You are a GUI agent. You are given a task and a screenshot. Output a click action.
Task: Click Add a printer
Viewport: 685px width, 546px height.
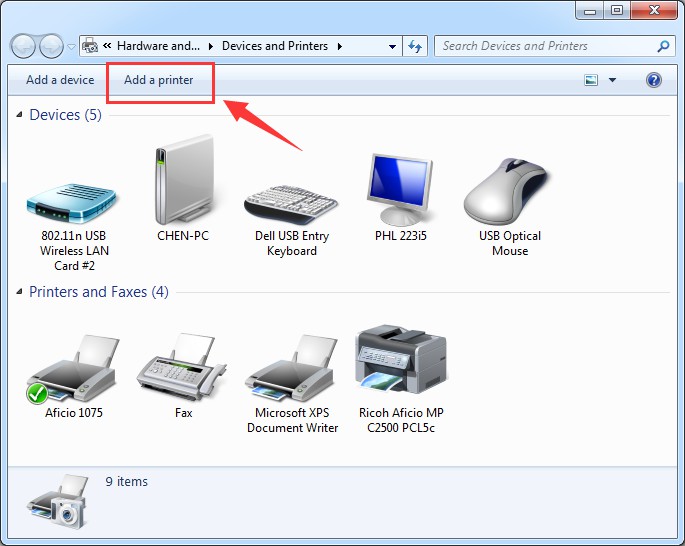(x=159, y=80)
